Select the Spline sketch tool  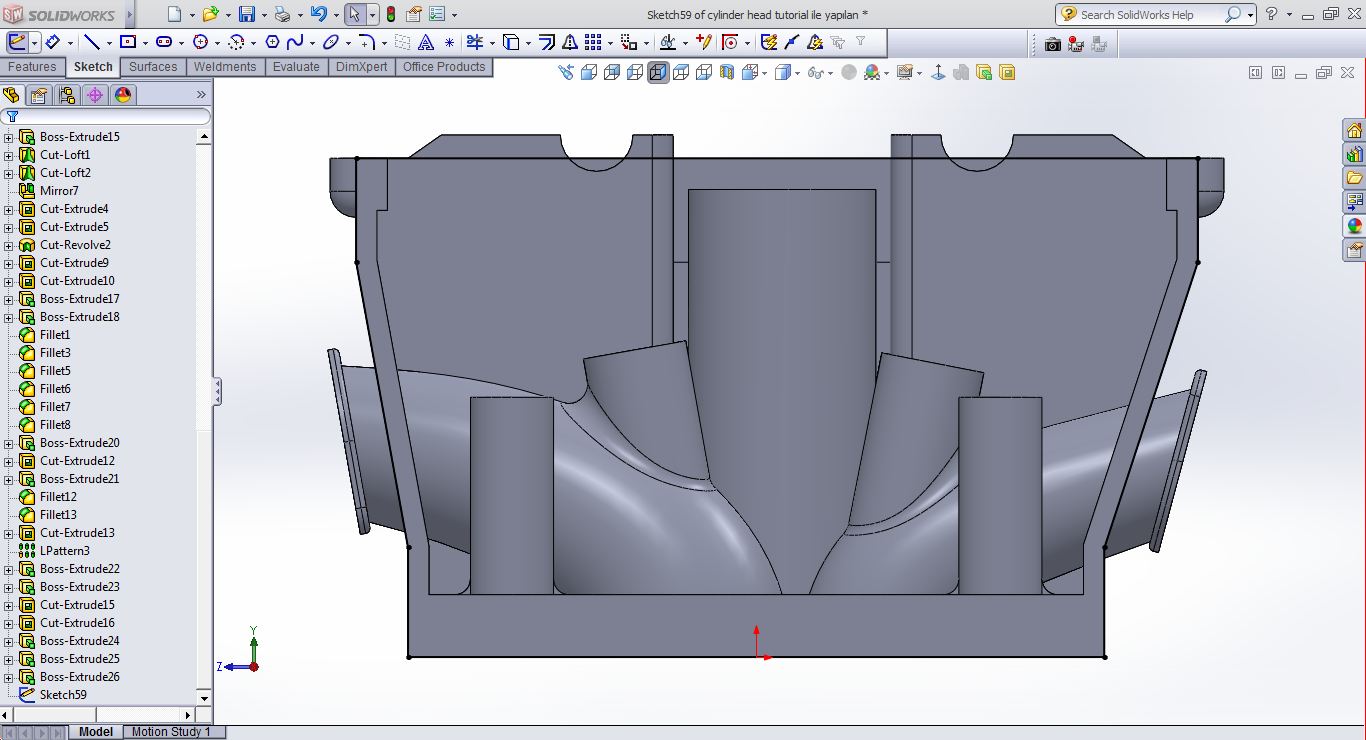[295, 42]
